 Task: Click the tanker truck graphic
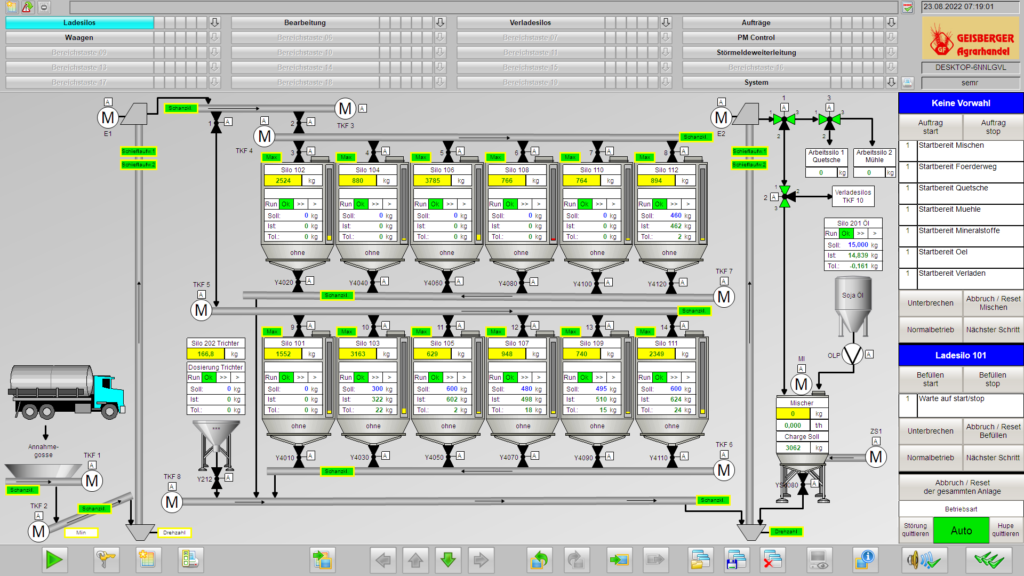(67, 390)
